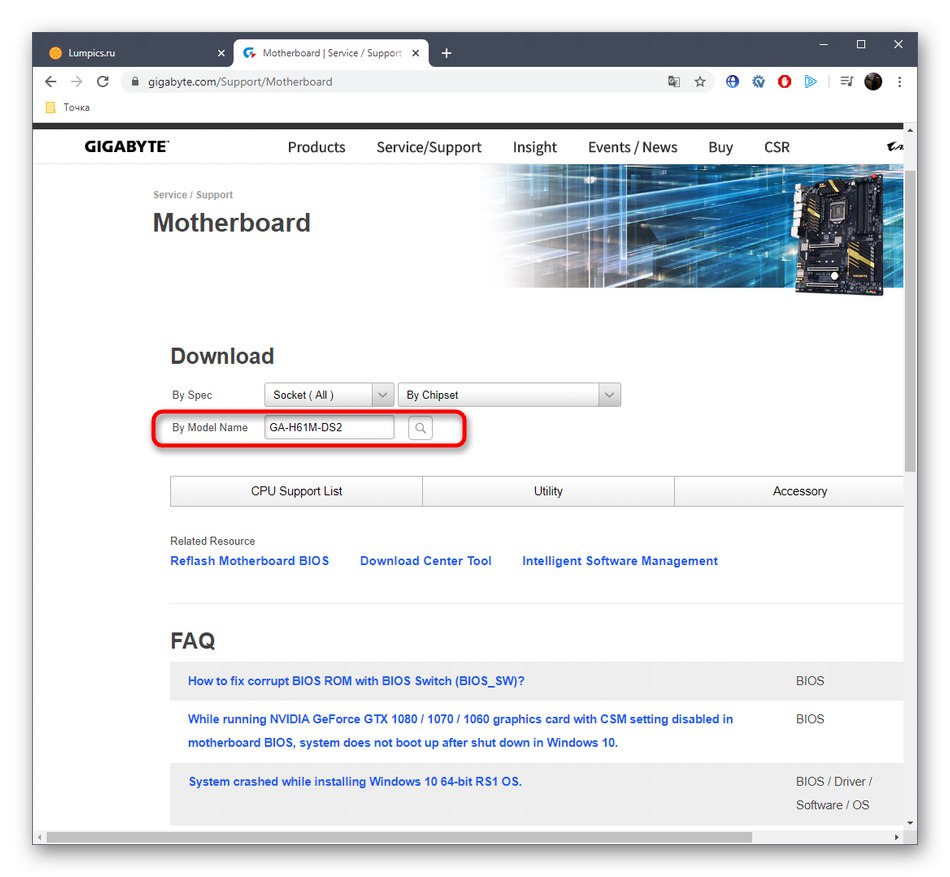Viewport: 950px width, 877px height.
Task: Select the Service/Support menu item
Action: coord(428,146)
